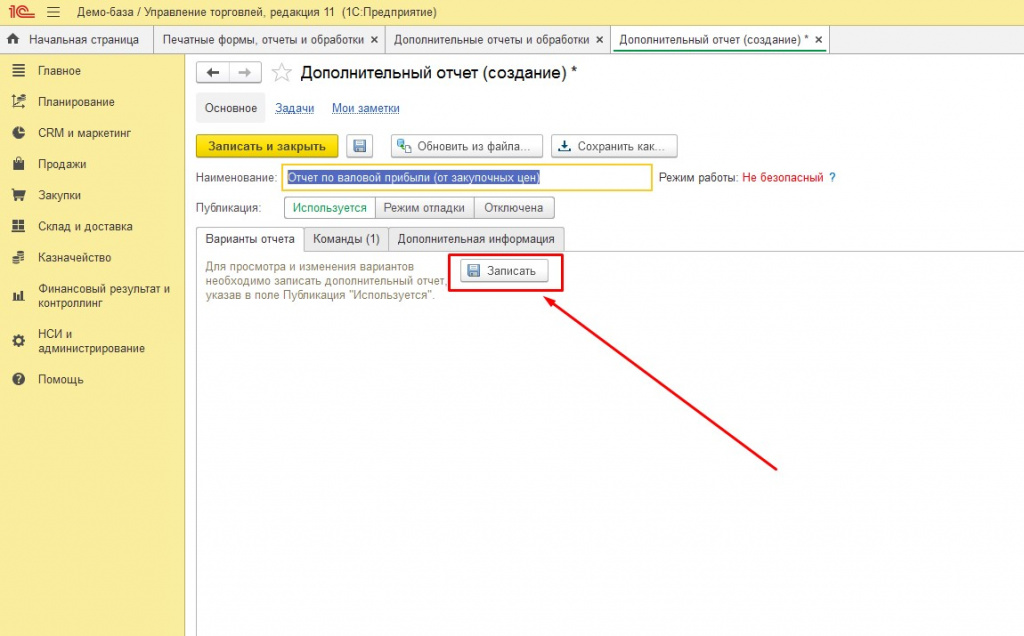Click the home icon of Начальная страница
Viewport: 1024px width, 636px height.
coord(13,39)
